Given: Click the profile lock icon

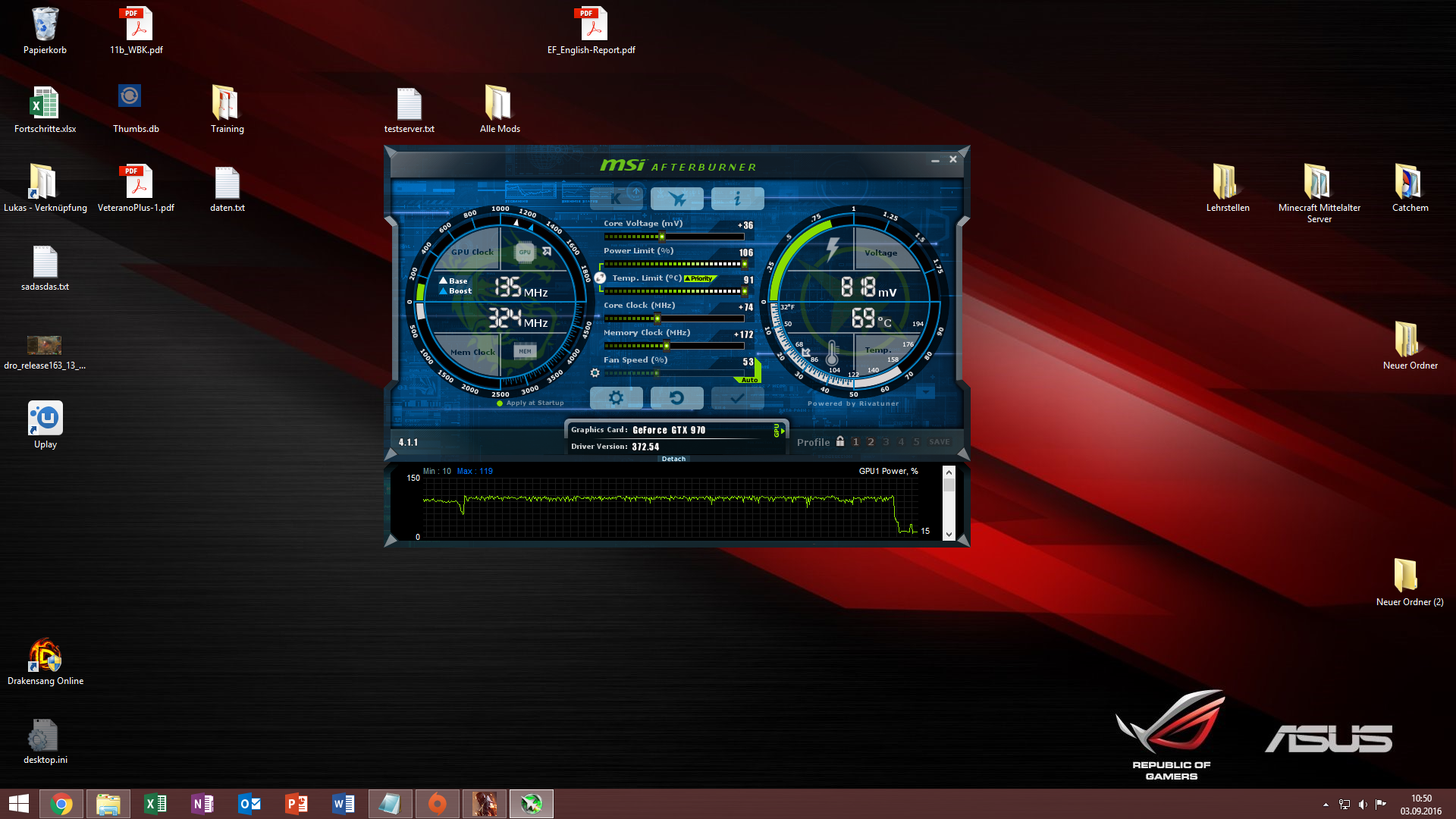Looking at the screenshot, I should 840,441.
